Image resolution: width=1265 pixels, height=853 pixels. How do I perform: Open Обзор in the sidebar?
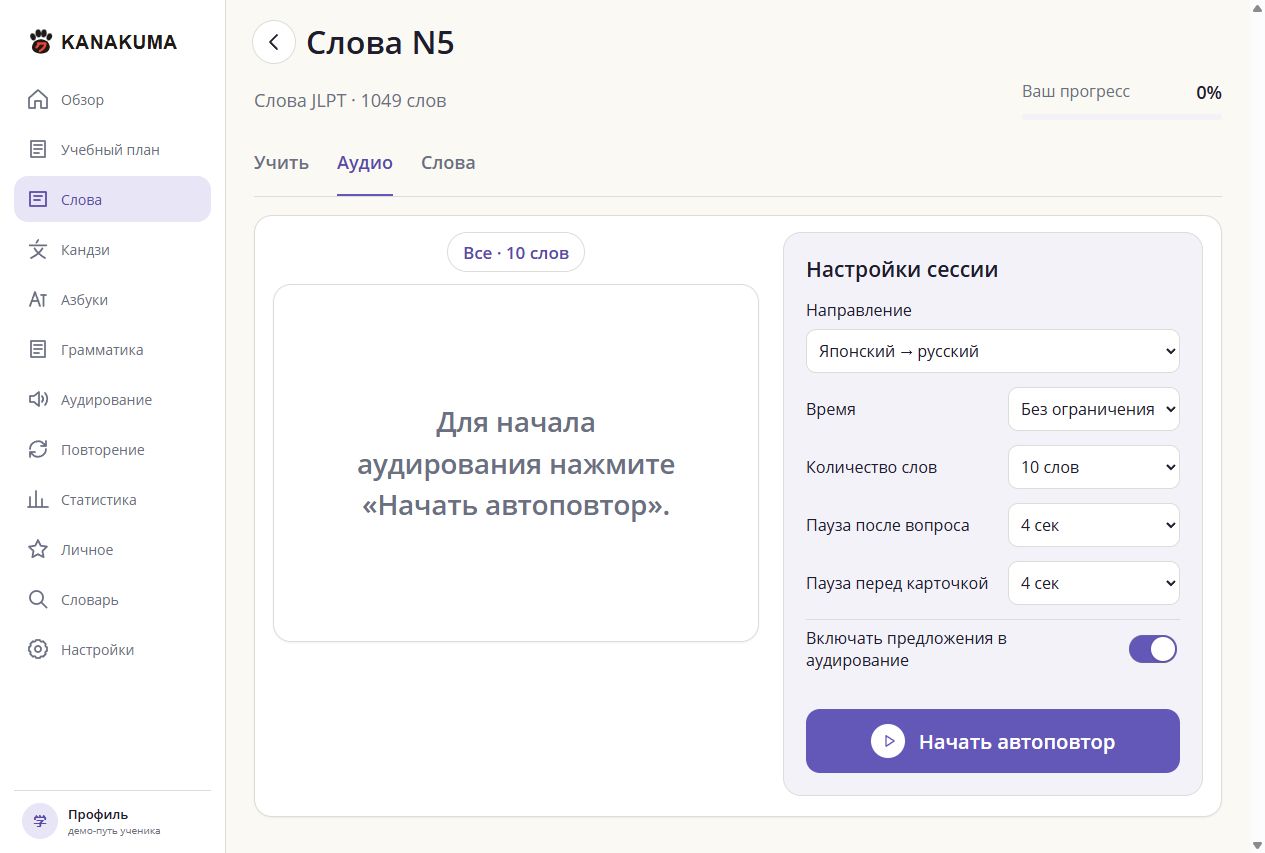pos(112,100)
